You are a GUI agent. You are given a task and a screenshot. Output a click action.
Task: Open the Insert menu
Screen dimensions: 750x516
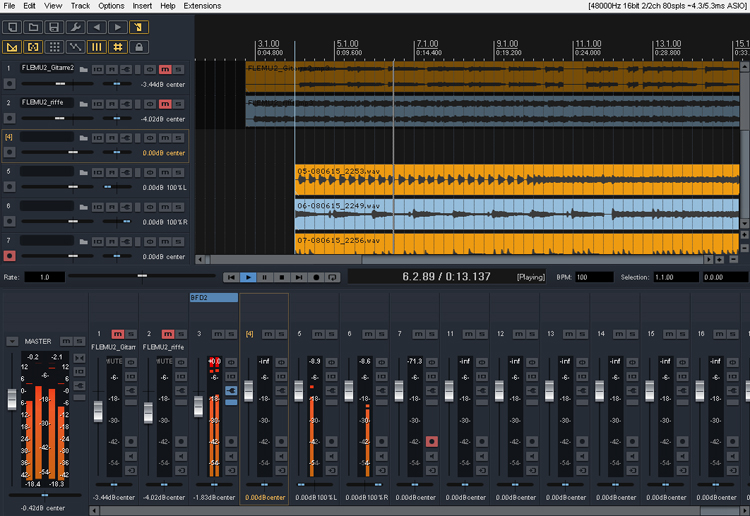coord(142,6)
